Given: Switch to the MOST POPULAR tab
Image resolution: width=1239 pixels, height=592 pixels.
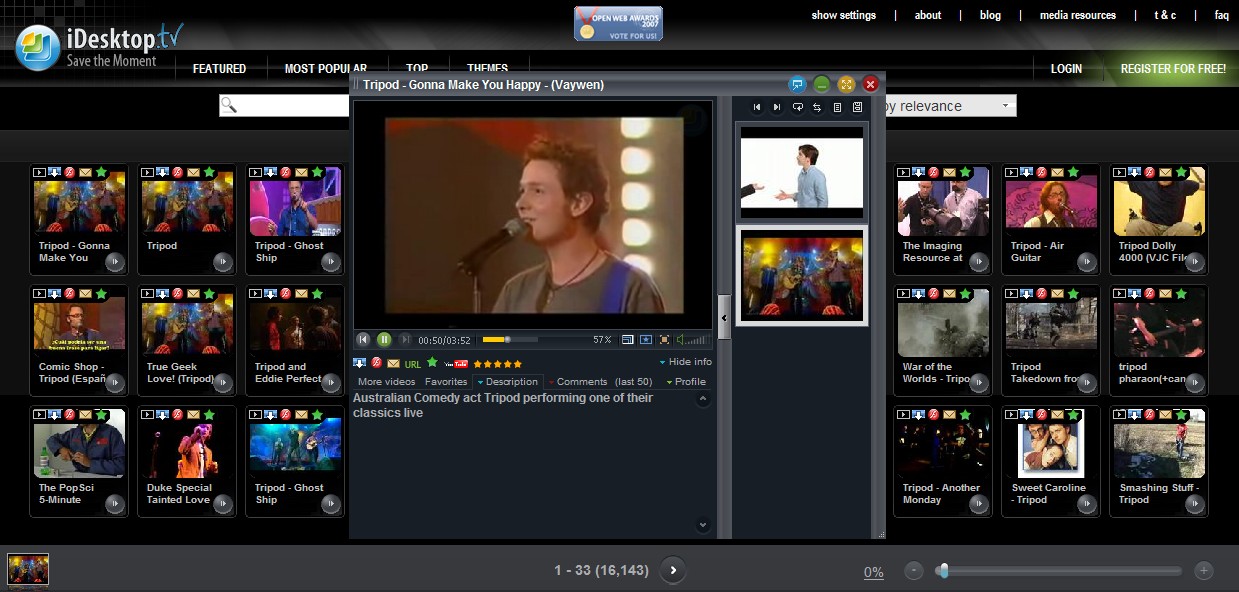Looking at the screenshot, I should 327,68.
